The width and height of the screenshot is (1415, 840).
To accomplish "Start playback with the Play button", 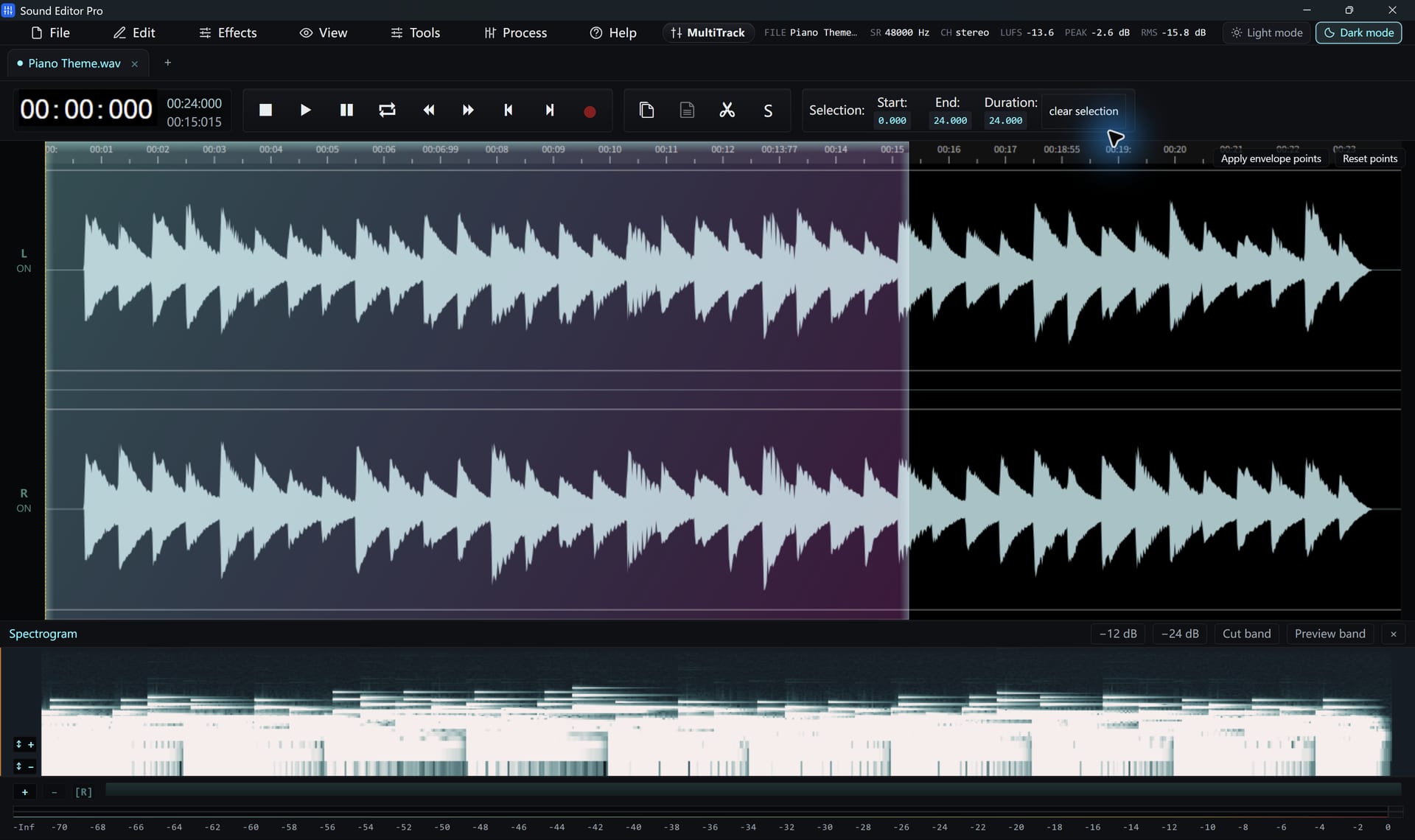I will [x=305, y=111].
